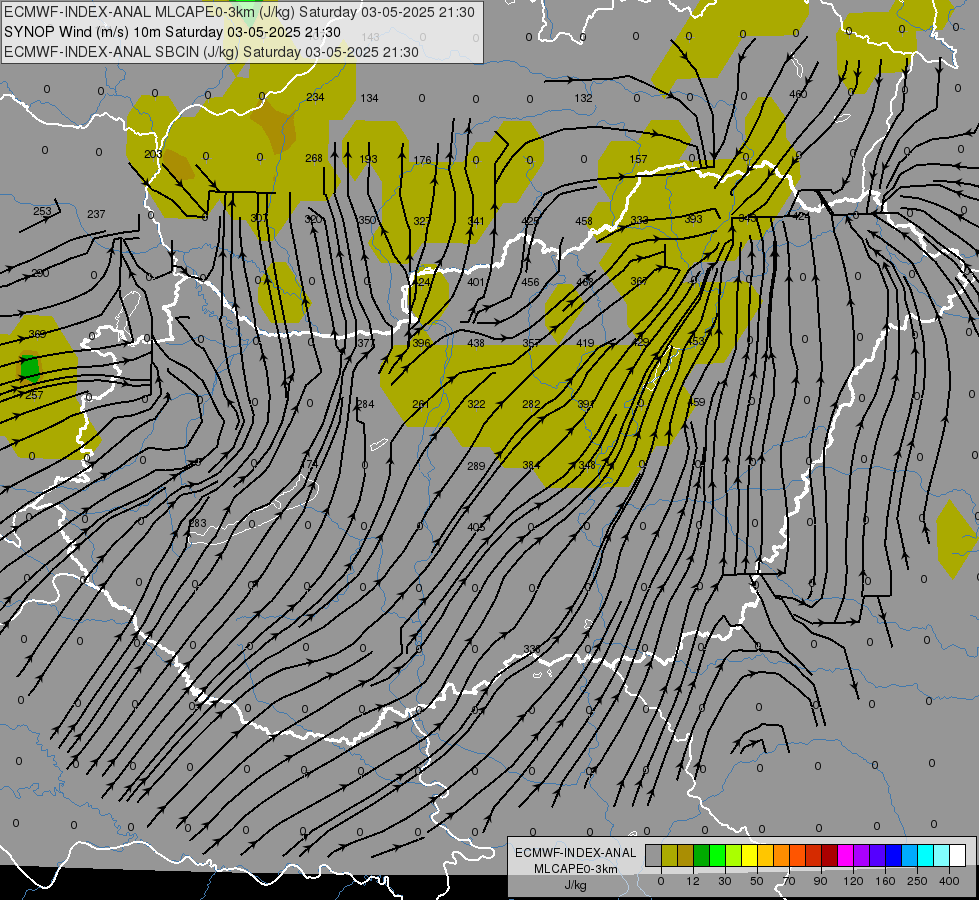979x900 pixels.
Task: Click the 456 value on the map
Action: point(530,282)
